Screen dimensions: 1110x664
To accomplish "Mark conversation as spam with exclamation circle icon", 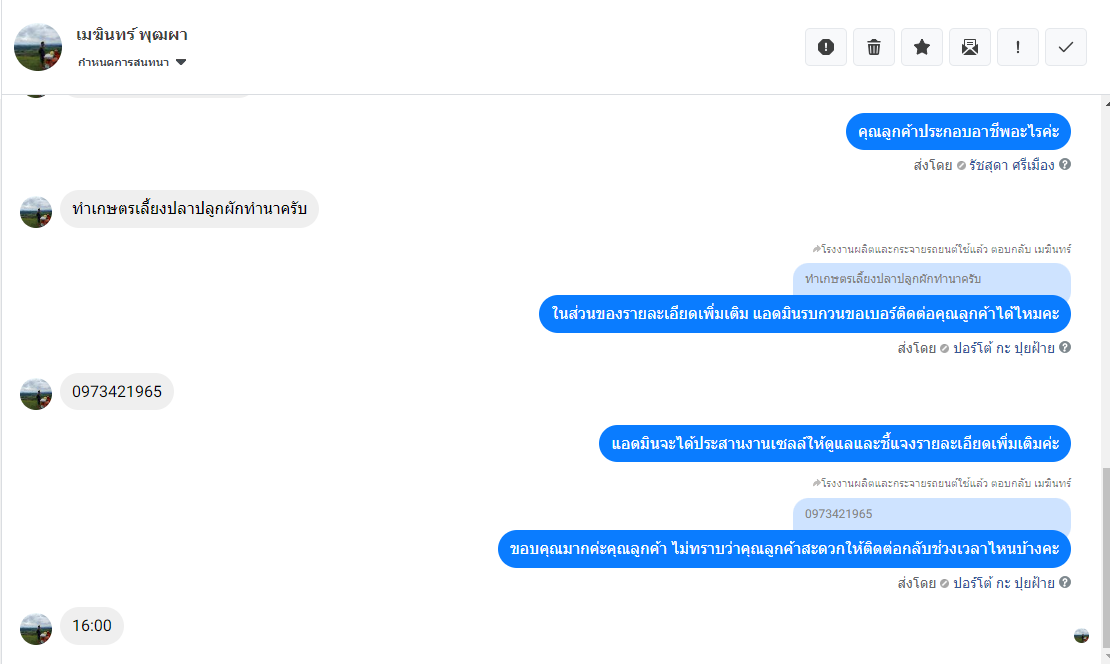I will [x=825, y=47].
